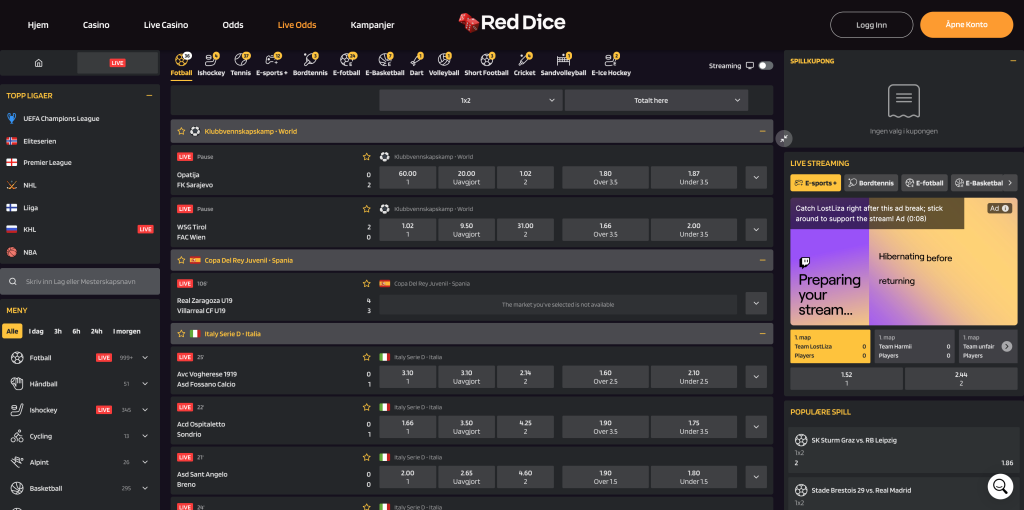This screenshot has height=510, width=1024.
Task: Select the I dag time filter
Action: tap(36, 331)
